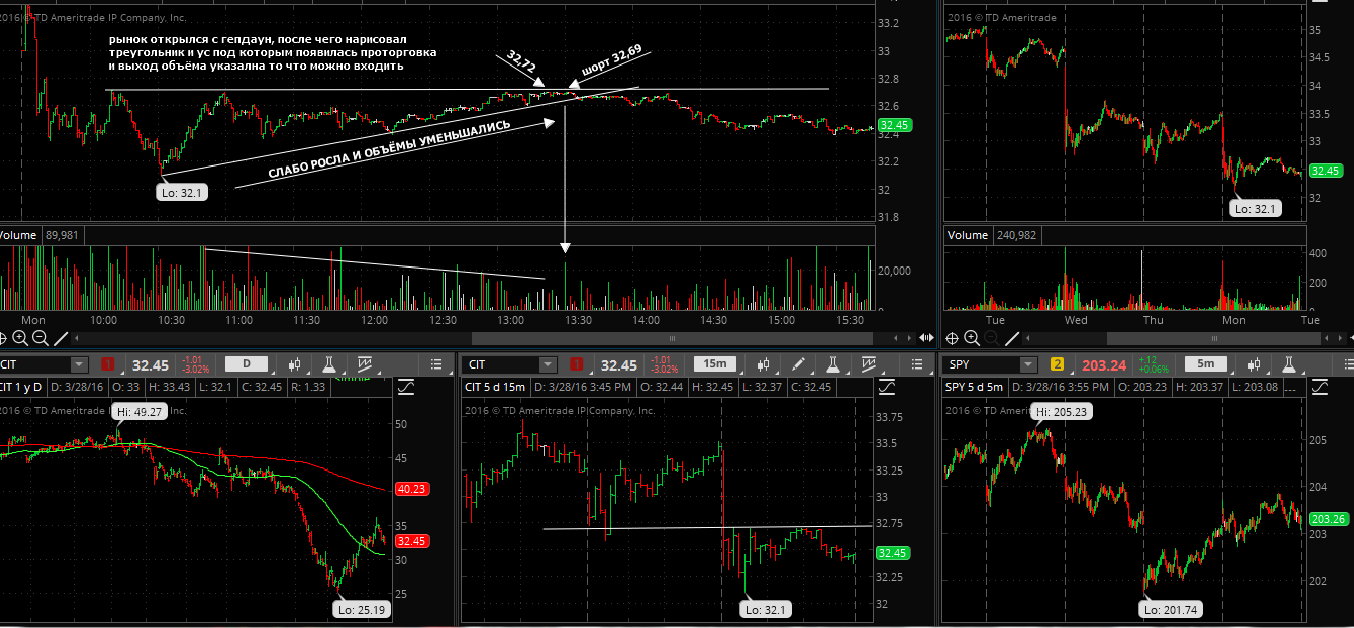Click right arrow of main chart scrollbar
The height and width of the screenshot is (628, 1354).
[909, 338]
